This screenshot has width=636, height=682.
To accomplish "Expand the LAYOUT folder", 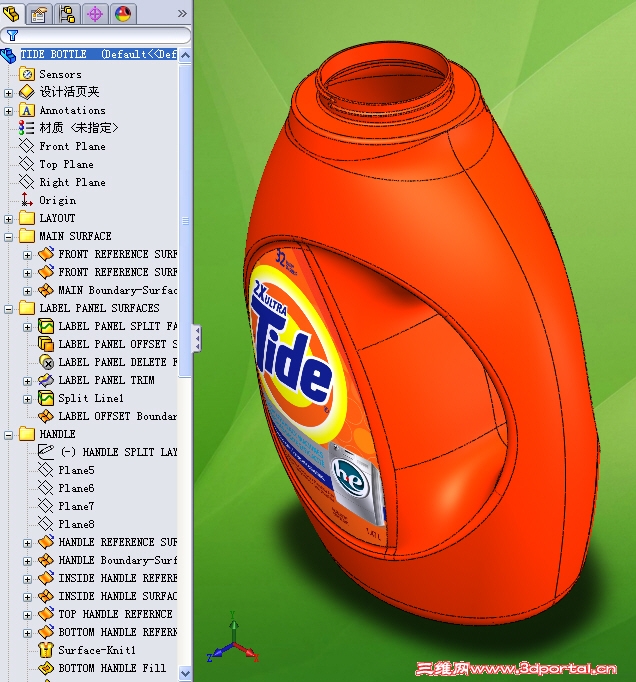I will click(8, 219).
